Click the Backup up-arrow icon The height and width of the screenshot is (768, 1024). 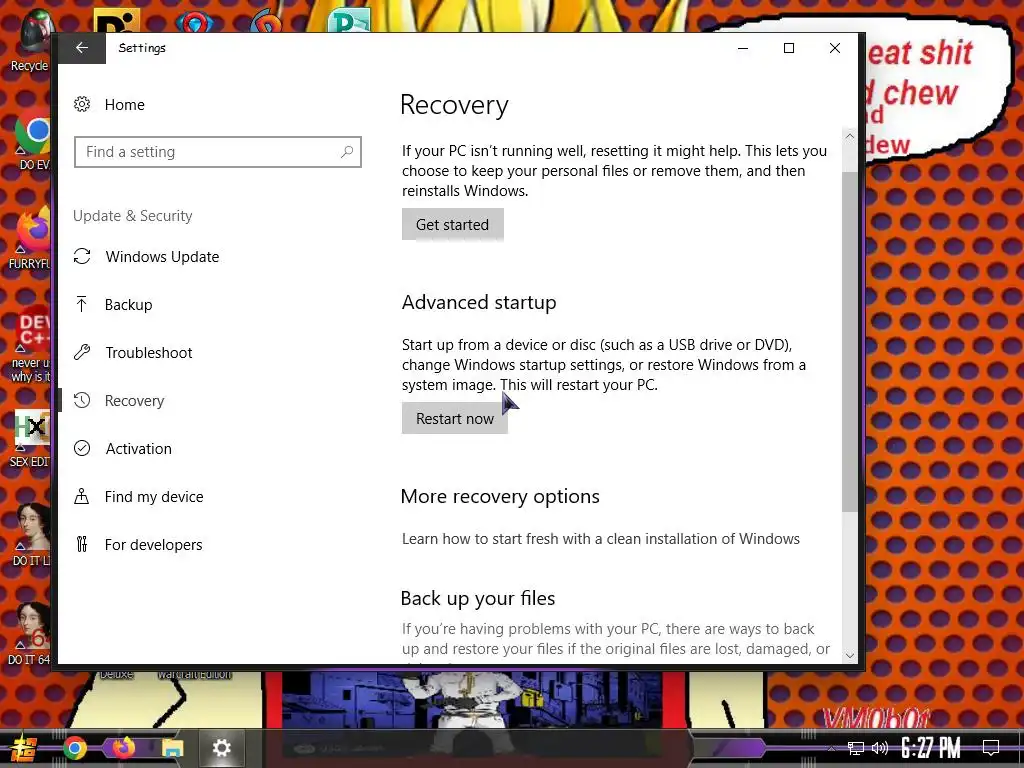point(82,304)
